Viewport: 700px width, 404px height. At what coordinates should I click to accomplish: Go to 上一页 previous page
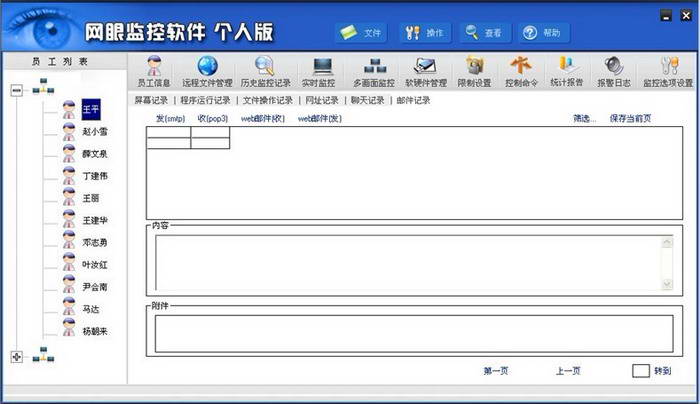pyautogui.click(x=568, y=371)
